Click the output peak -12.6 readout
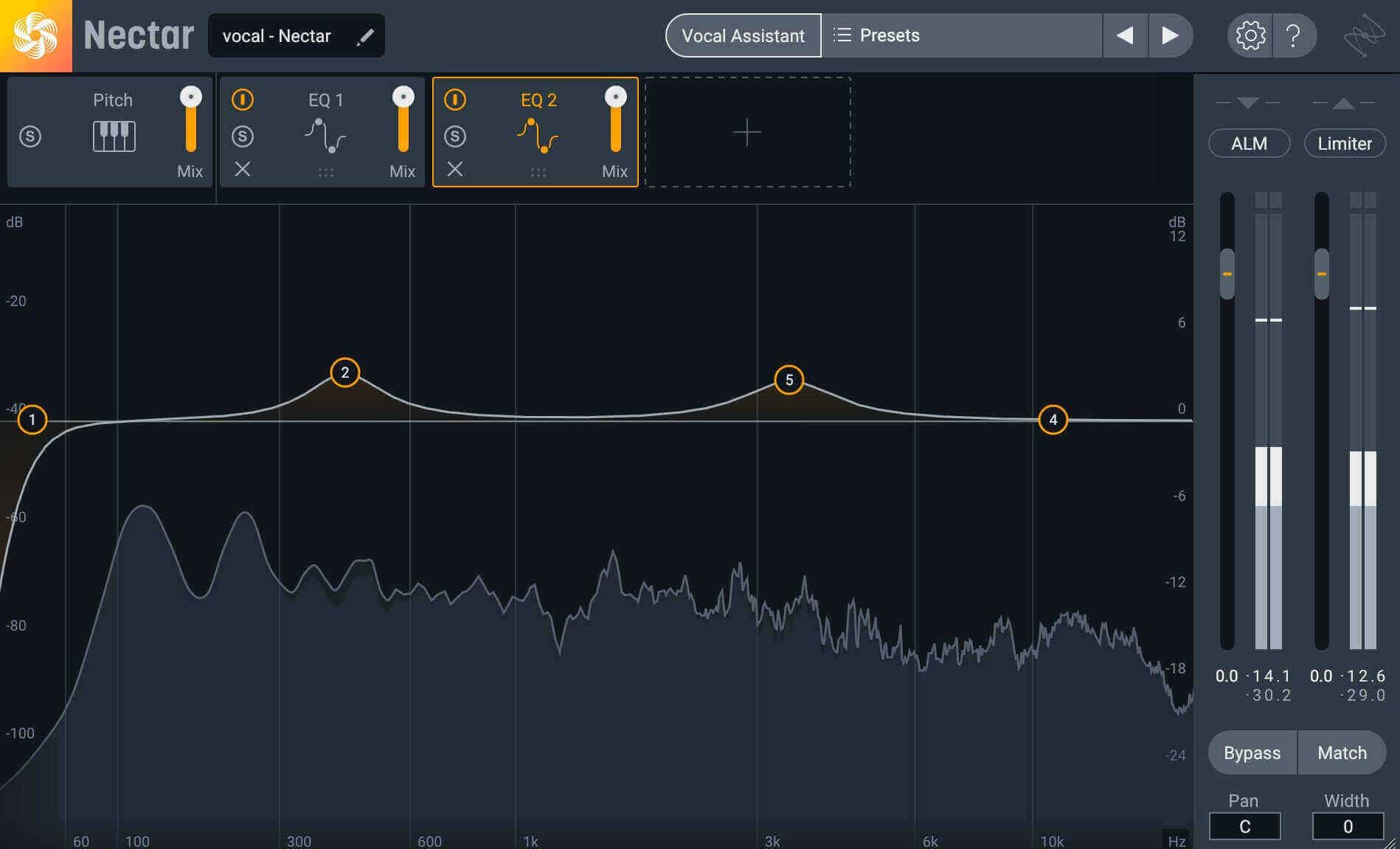Image resolution: width=1400 pixels, height=849 pixels. coord(1364,676)
